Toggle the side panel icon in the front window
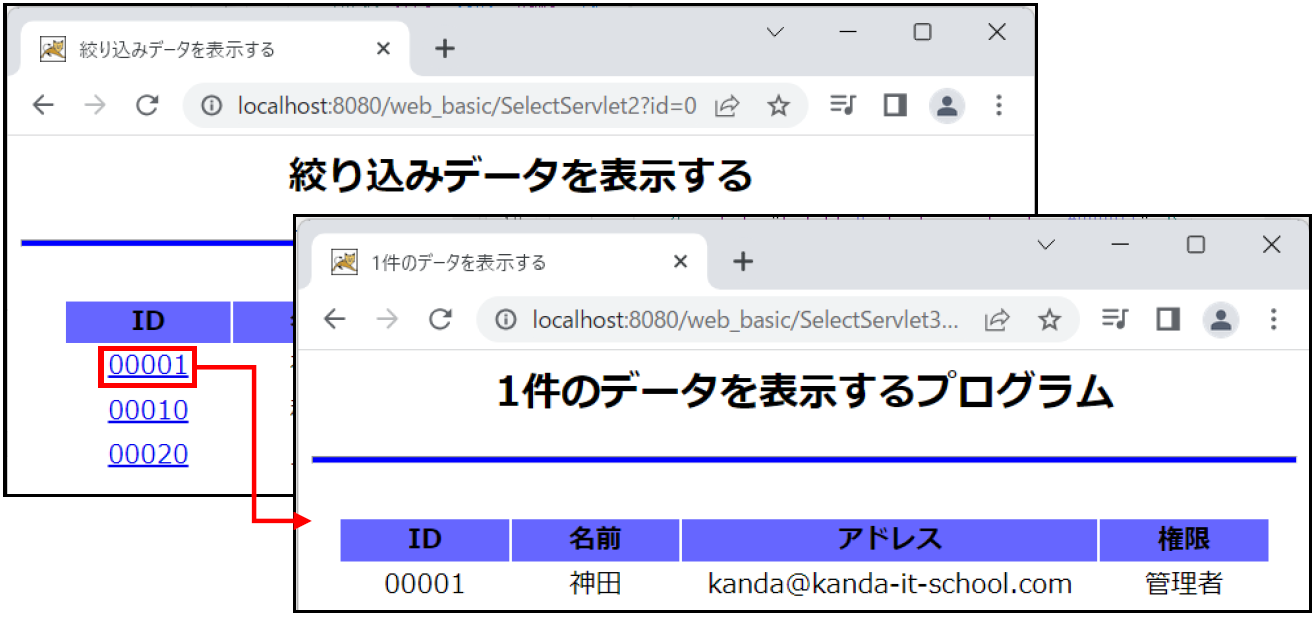Viewport: 1316px width, 618px height. point(1167,319)
